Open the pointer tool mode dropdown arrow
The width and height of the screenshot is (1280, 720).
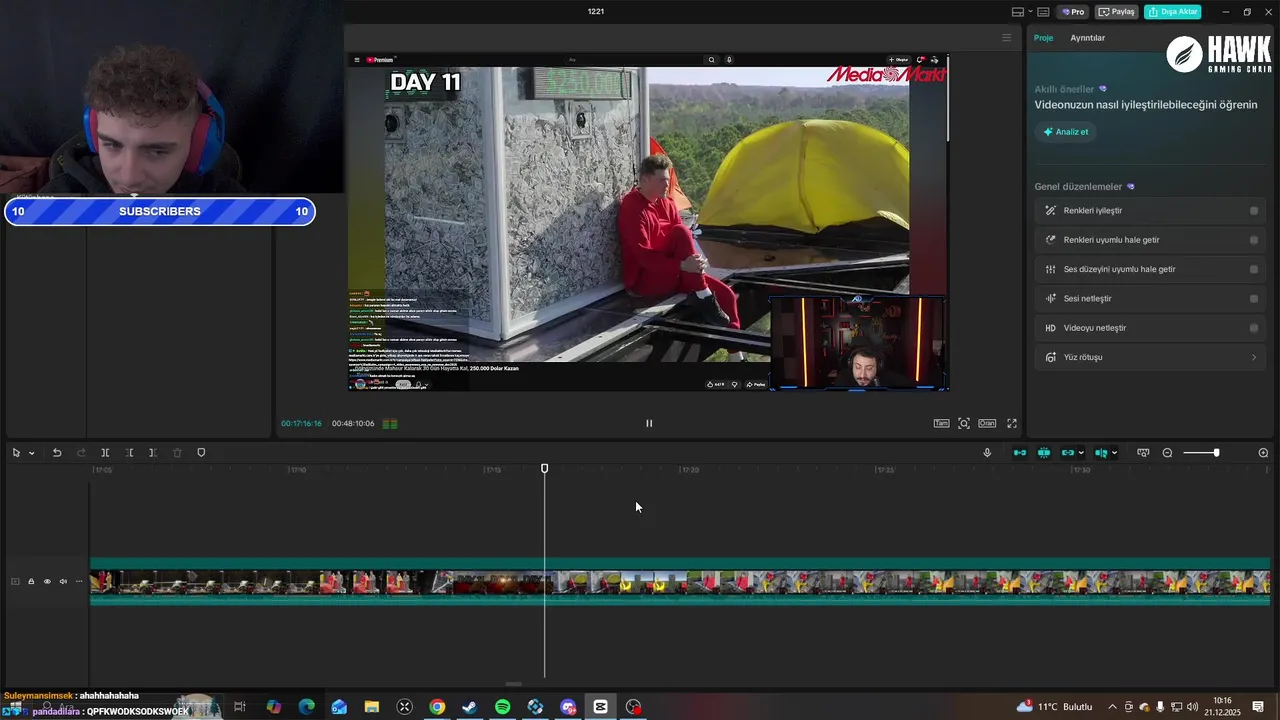[x=31, y=453]
